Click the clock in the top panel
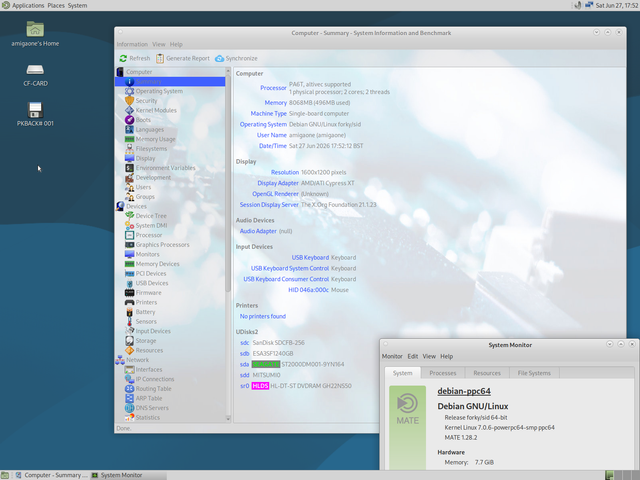Viewport: 640px width, 480px height. (616, 5)
